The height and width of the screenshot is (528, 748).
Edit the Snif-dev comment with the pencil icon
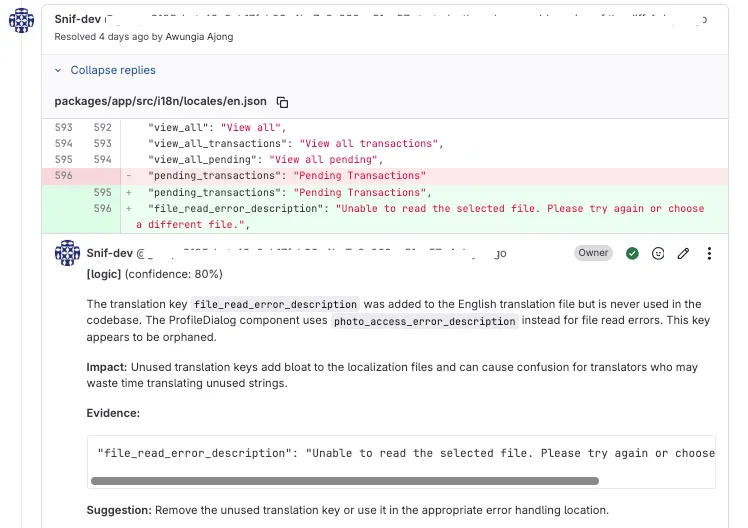[683, 253]
